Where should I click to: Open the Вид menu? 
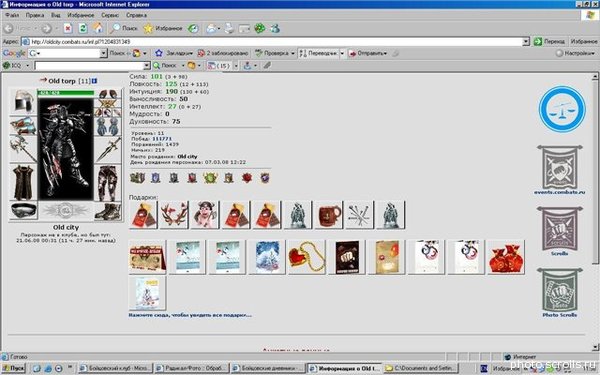56,15
